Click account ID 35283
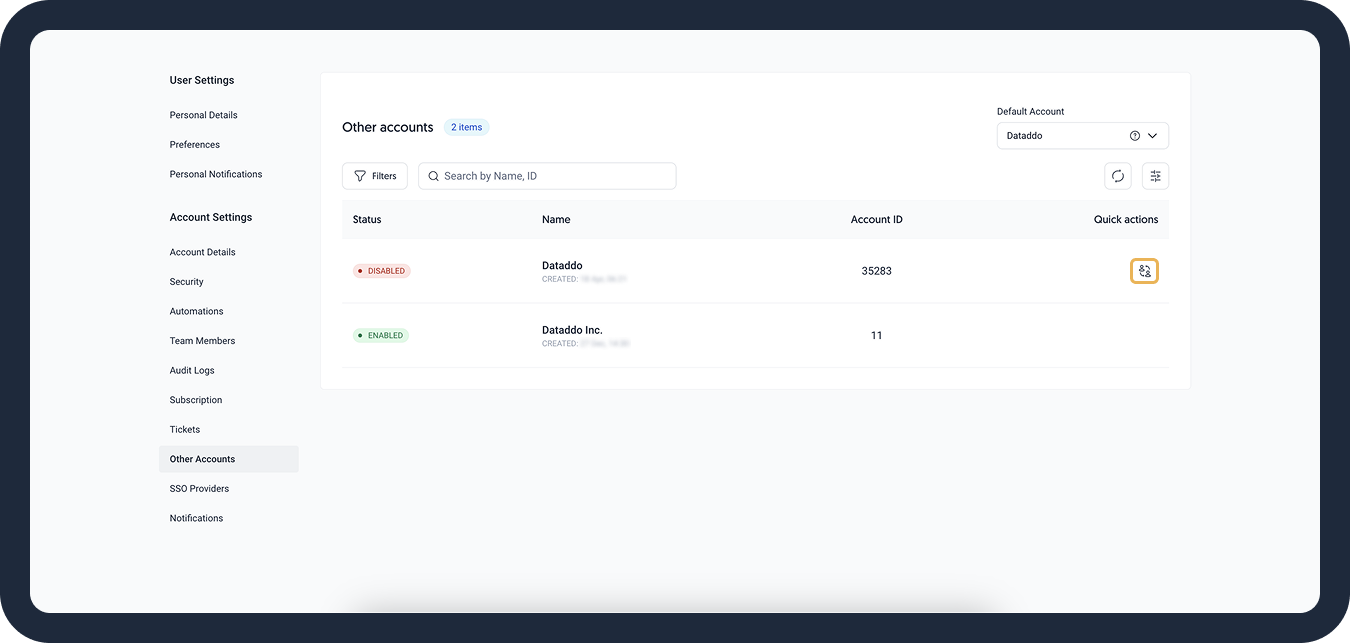Image resolution: width=1350 pixels, height=643 pixels. (x=877, y=271)
